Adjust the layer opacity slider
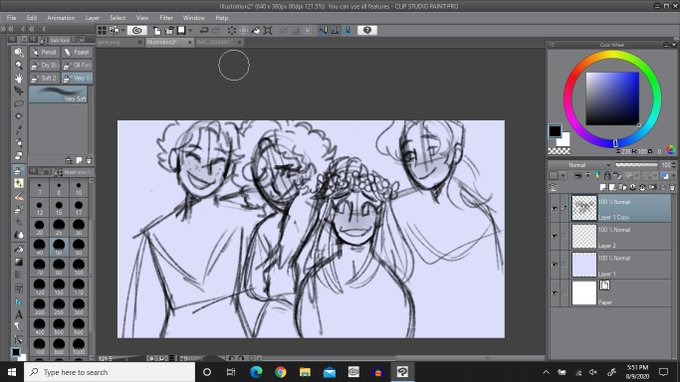Viewport: 680px width, 382px height. click(x=636, y=165)
